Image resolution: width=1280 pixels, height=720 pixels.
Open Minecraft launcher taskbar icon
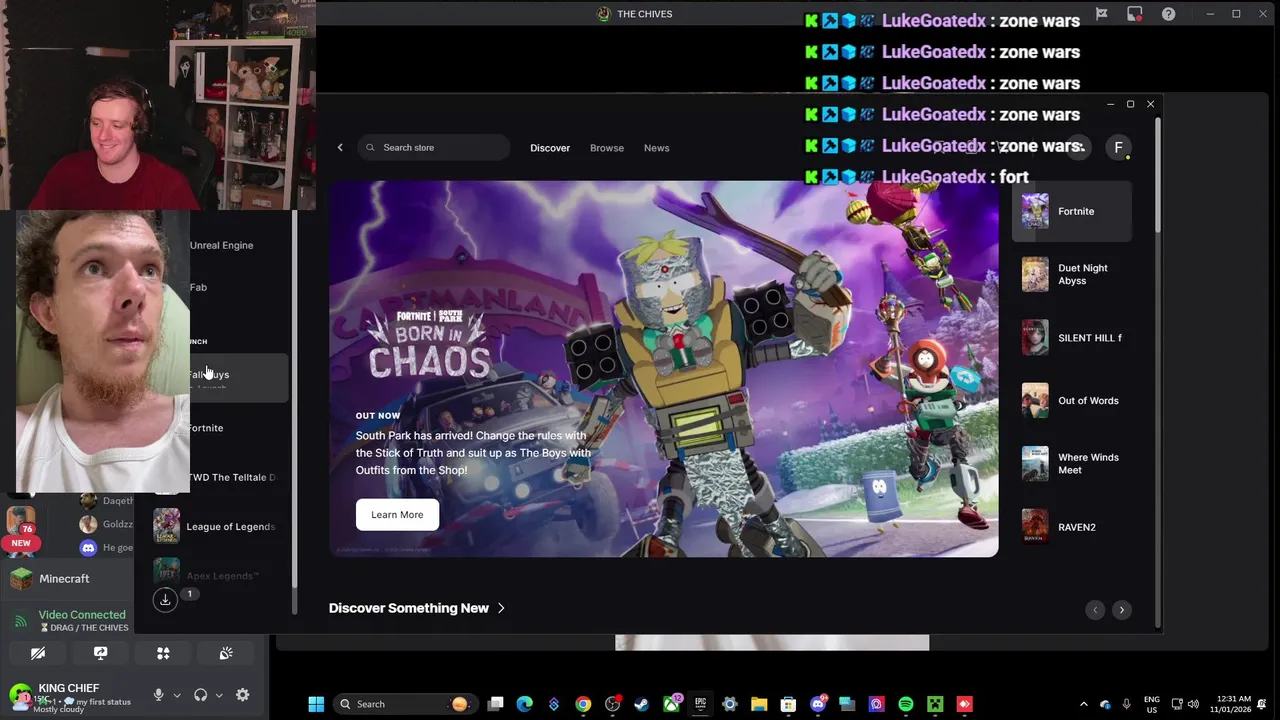(935, 704)
